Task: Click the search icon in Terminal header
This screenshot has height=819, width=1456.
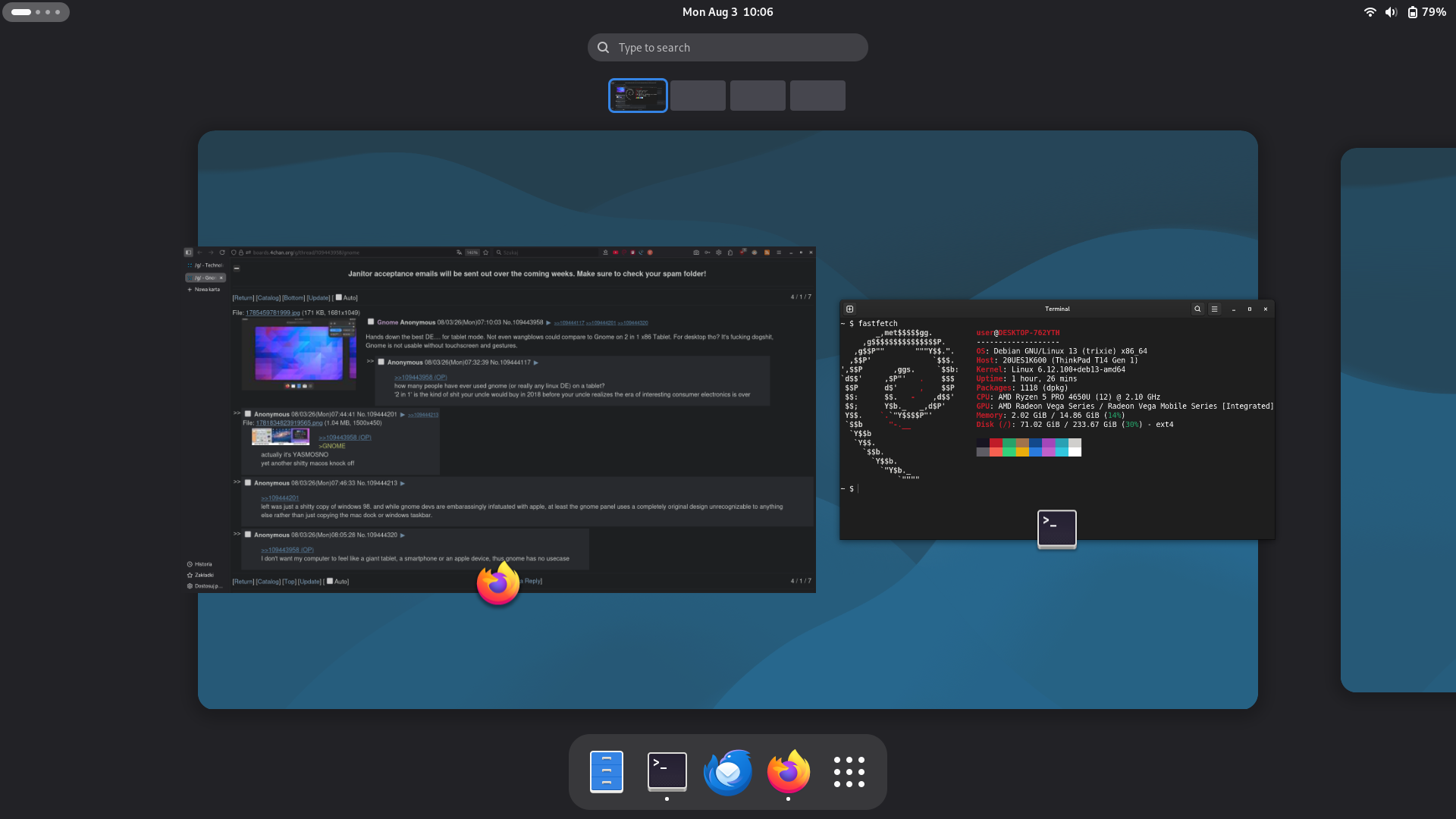Action: pyautogui.click(x=1197, y=309)
